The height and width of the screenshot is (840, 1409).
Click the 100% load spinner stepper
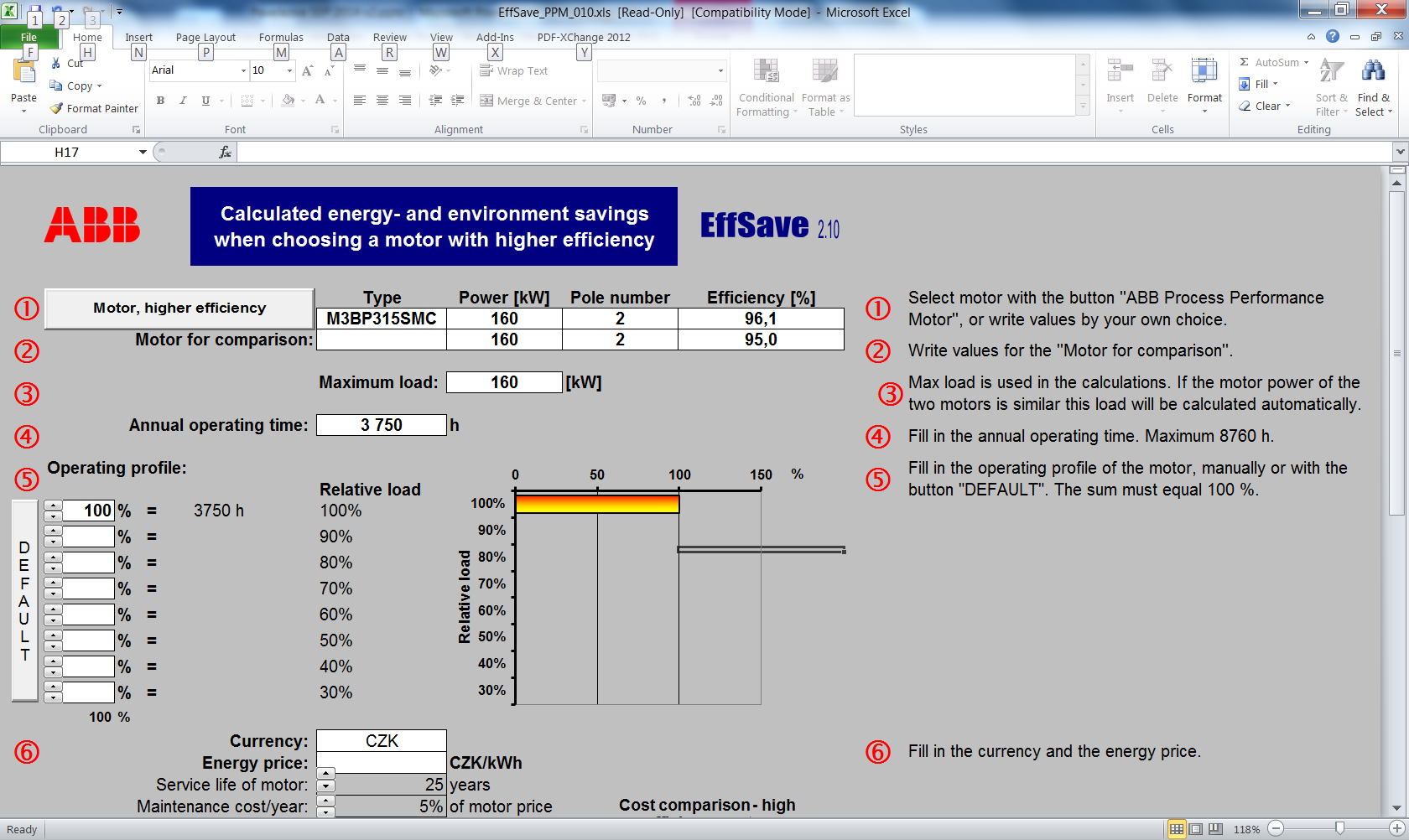pos(53,511)
